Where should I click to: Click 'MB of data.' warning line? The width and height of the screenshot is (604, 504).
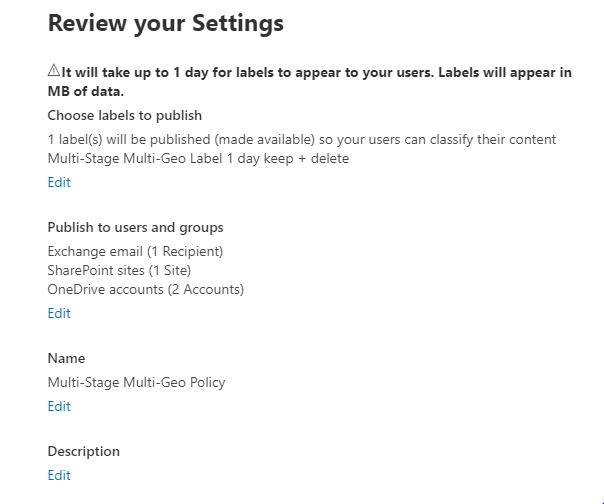point(86,92)
